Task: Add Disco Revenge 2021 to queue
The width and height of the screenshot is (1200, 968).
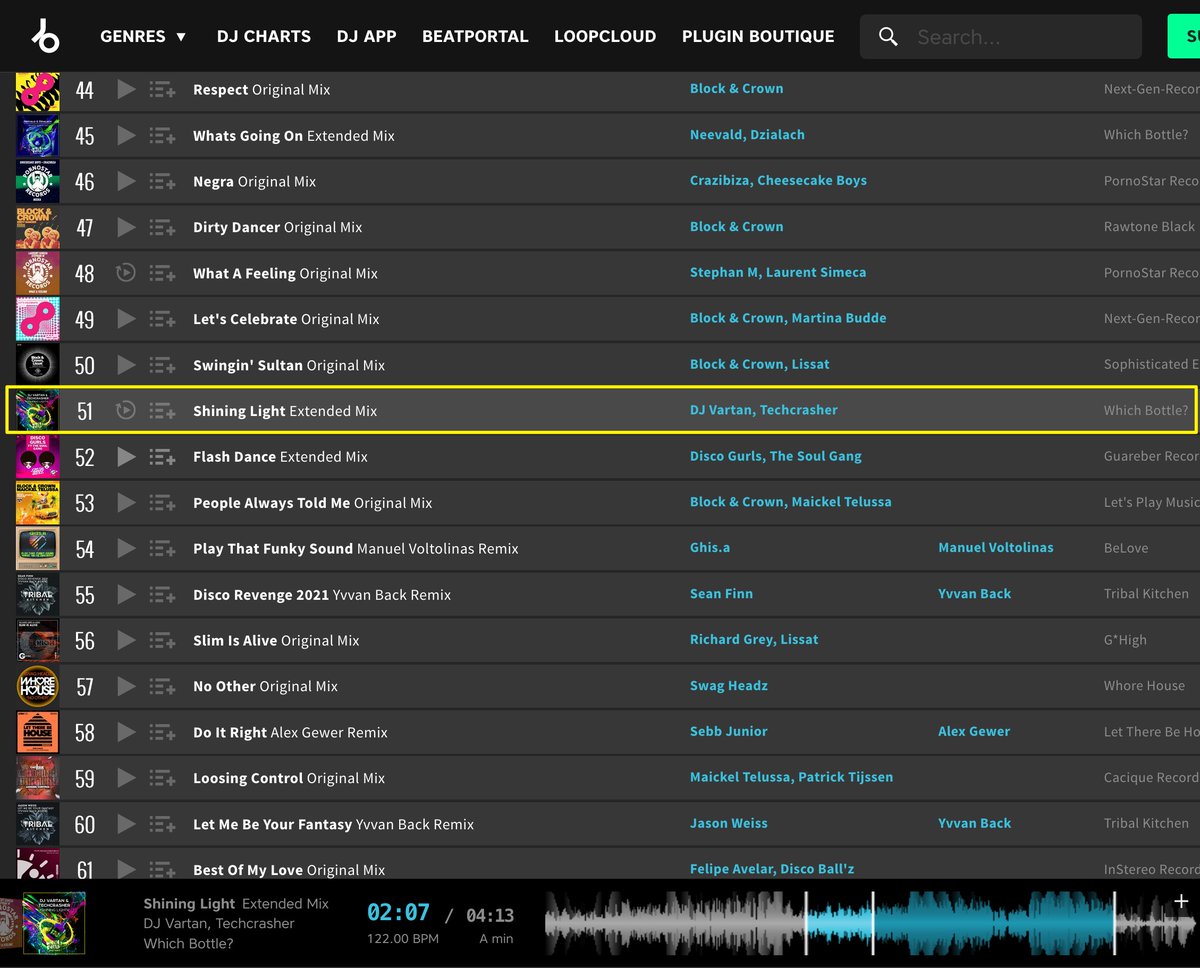Action: click(x=162, y=595)
